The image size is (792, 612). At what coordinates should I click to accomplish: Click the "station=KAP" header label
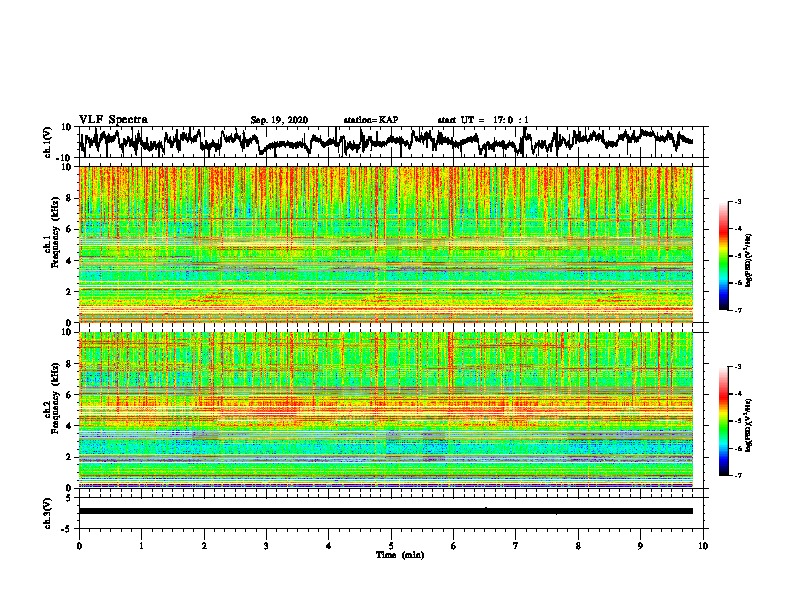(x=371, y=120)
